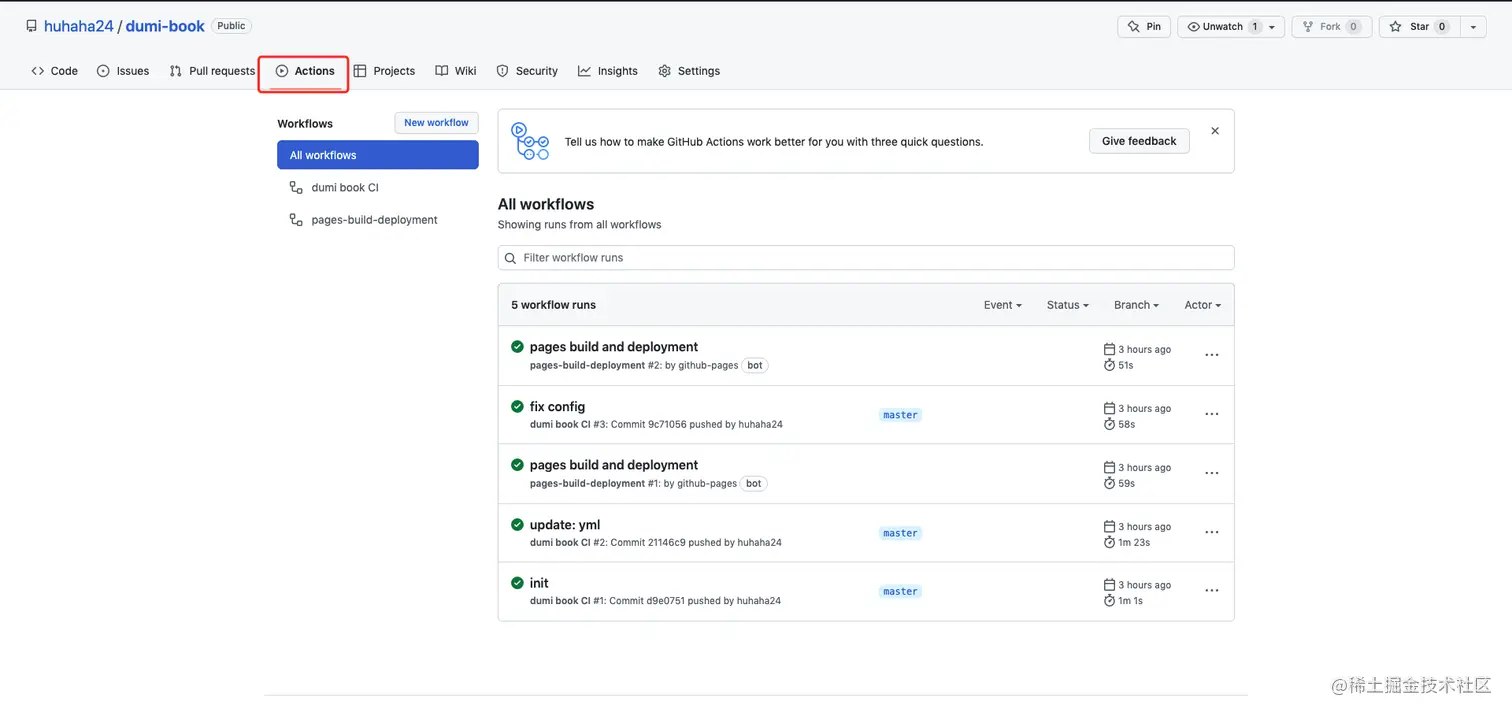Click the New workflow button
The image size is (1512, 716).
click(x=436, y=123)
